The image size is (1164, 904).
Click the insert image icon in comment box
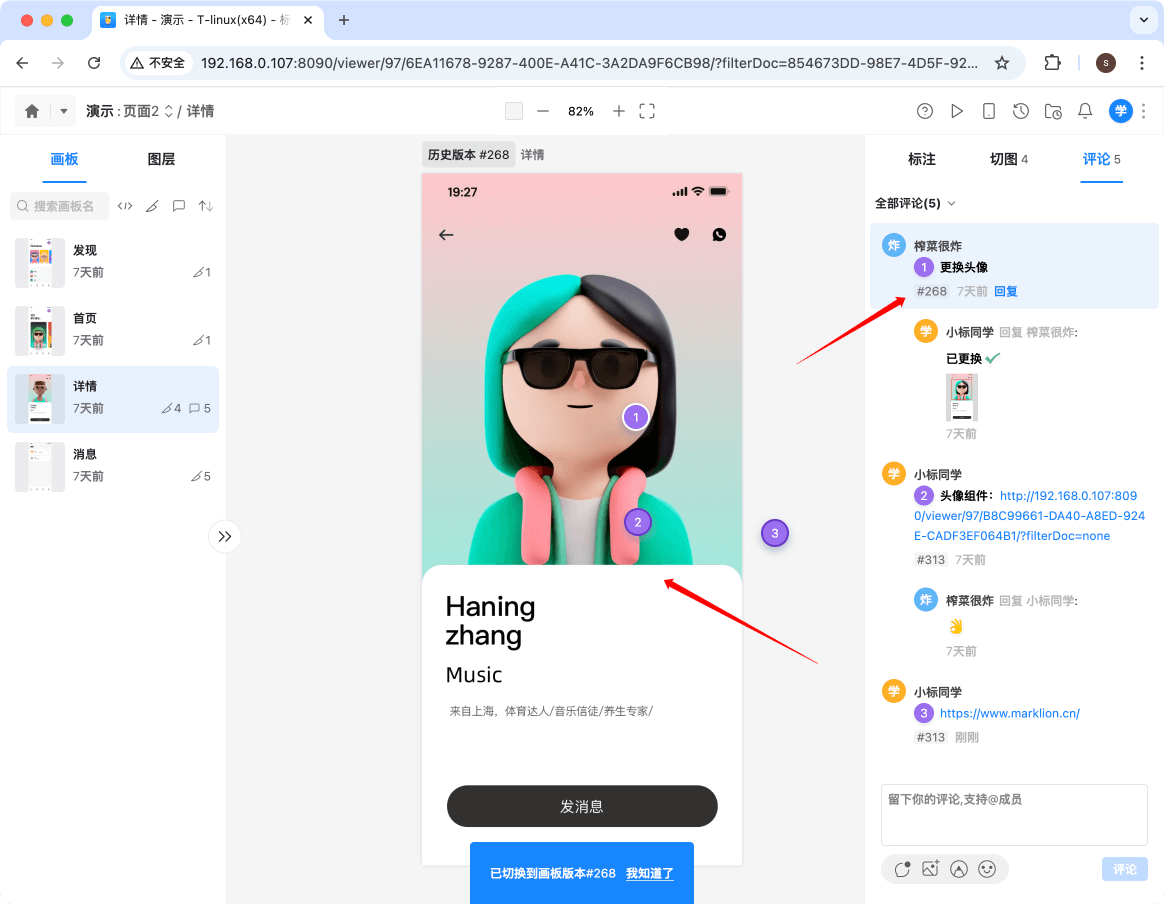(x=930, y=869)
